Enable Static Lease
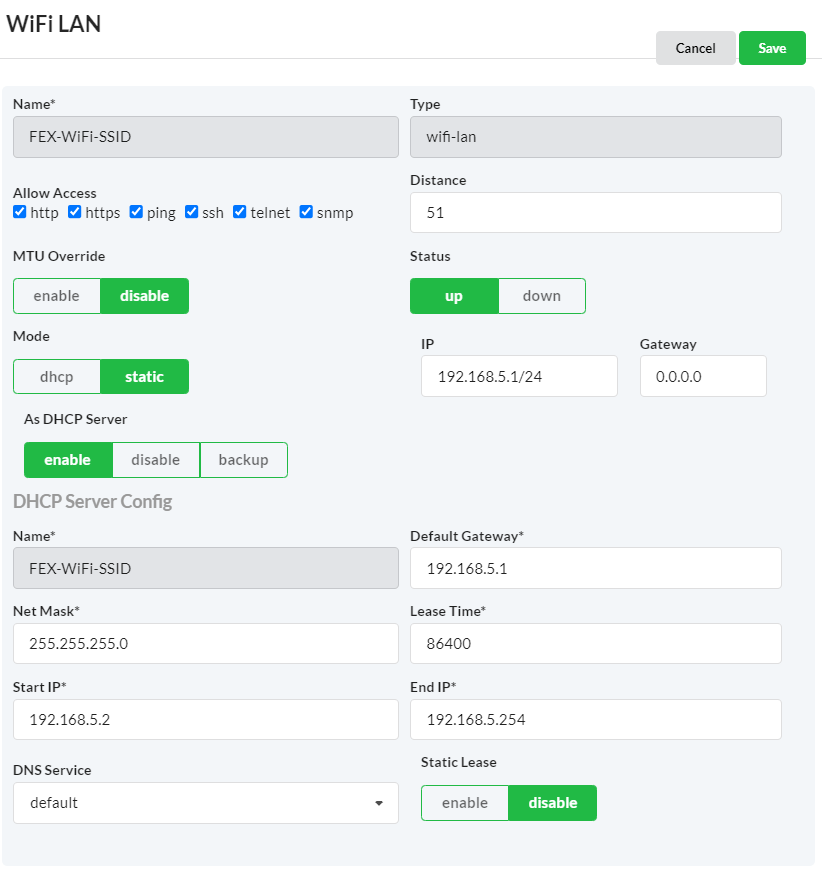 click(465, 803)
